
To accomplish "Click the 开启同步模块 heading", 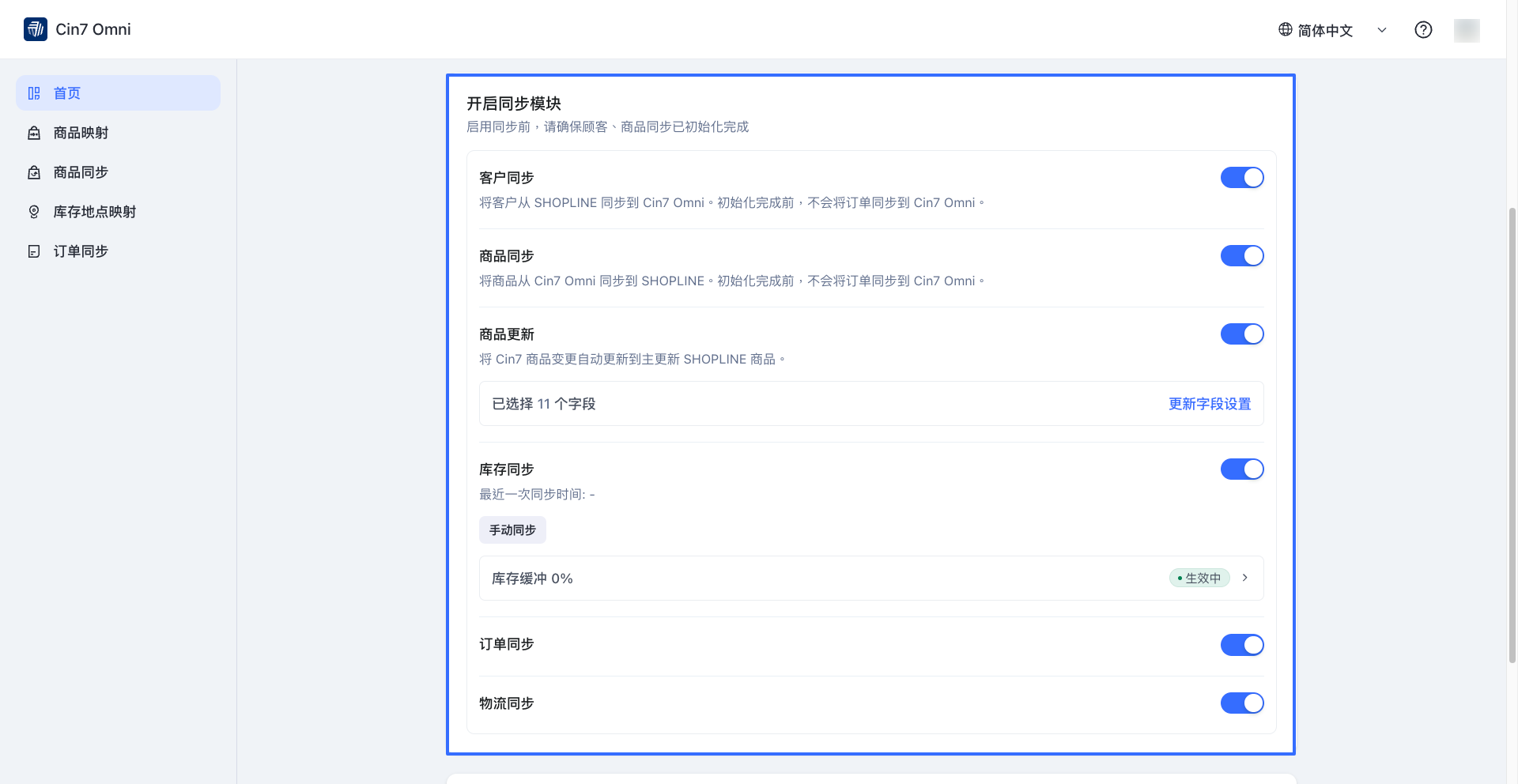I will pos(514,104).
